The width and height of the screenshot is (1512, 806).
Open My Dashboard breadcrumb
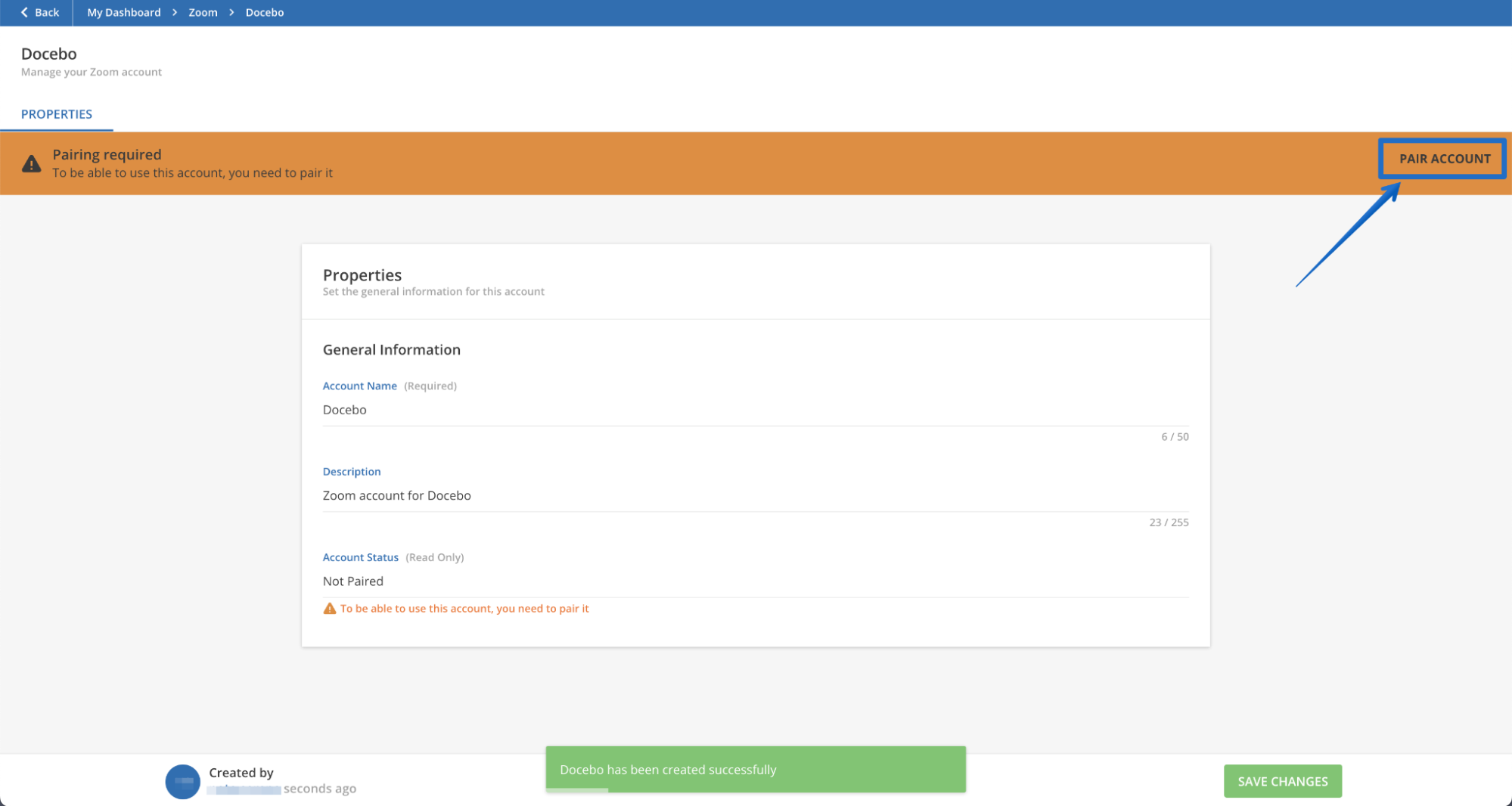124,12
